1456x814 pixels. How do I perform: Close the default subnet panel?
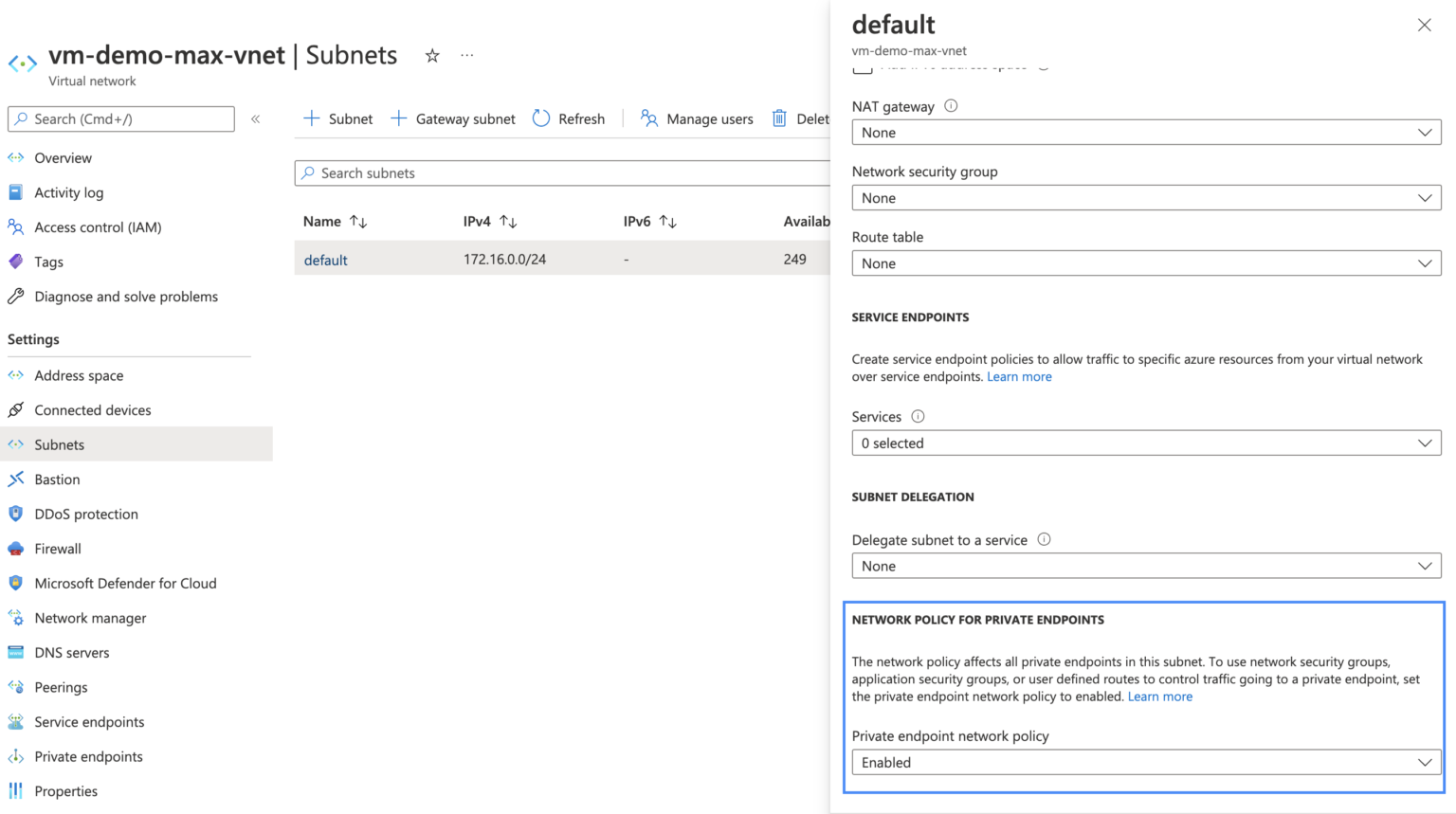(1424, 25)
